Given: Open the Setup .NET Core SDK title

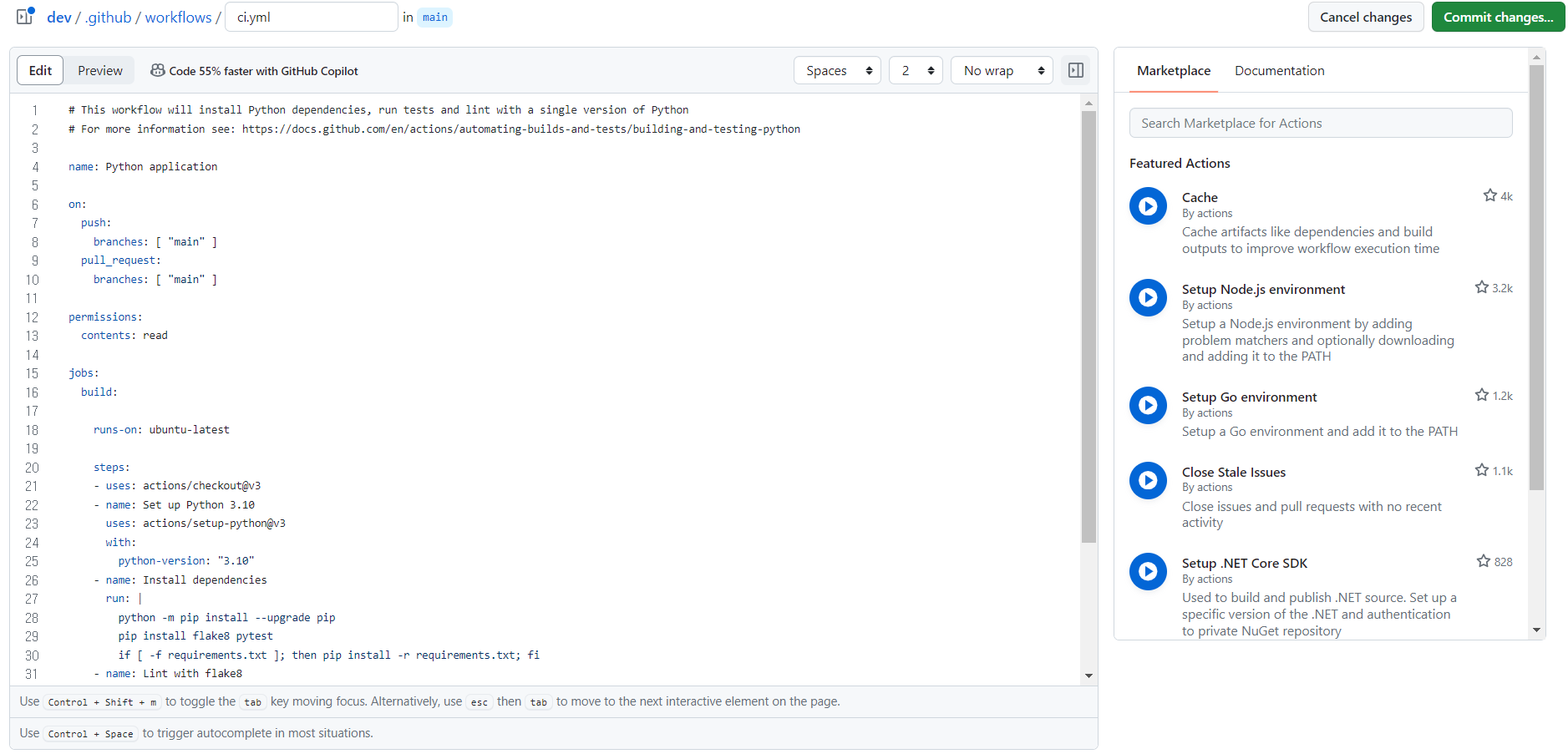Looking at the screenshot, I should [x=1245, y=563].
